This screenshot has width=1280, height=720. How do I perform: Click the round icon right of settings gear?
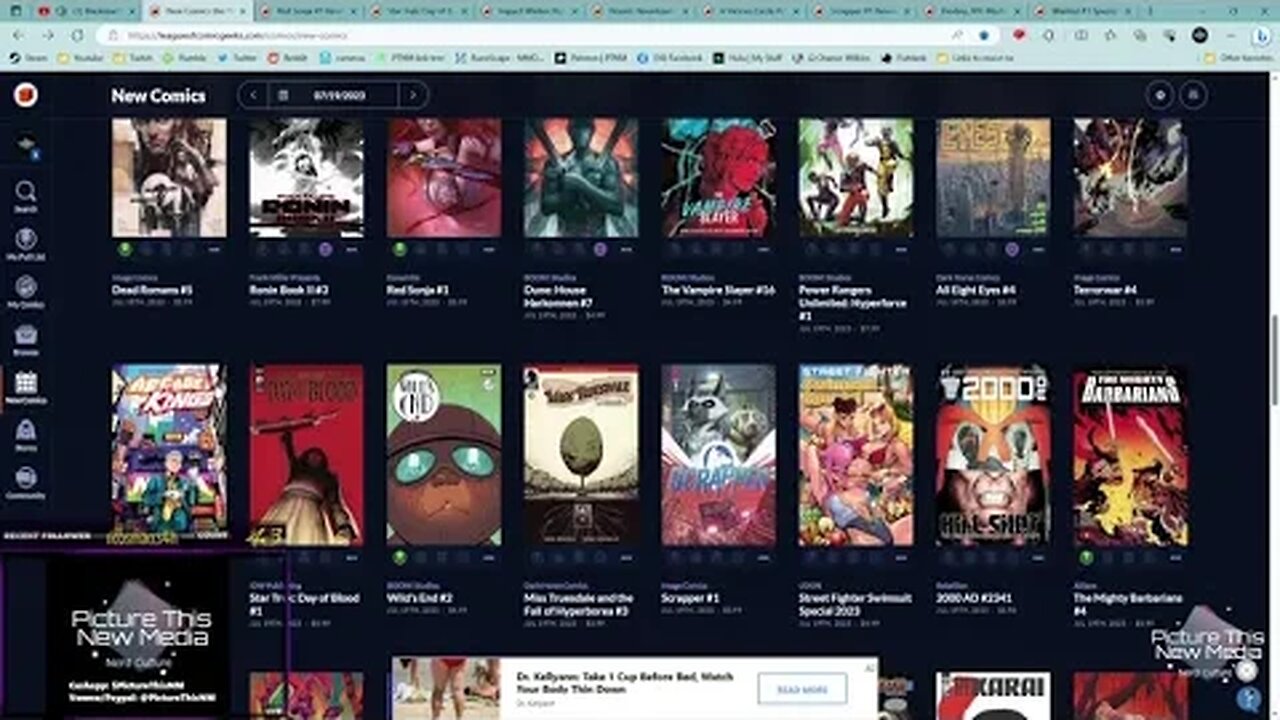click(1192, 96)
